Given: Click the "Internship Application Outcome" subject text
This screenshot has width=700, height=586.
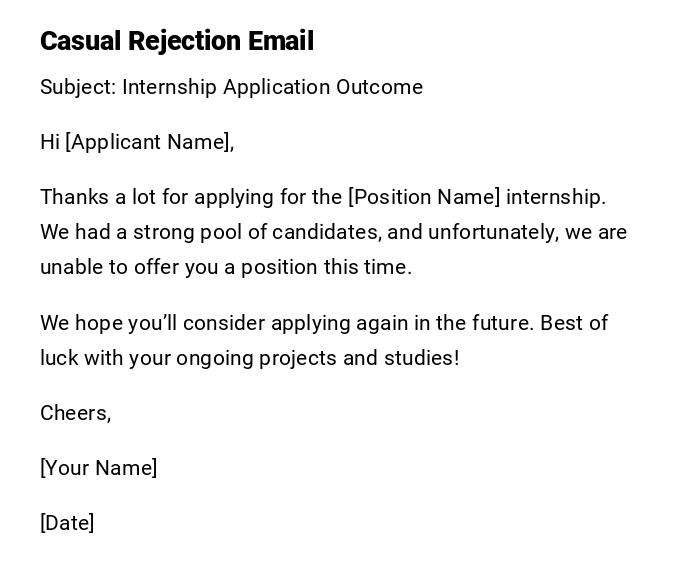Looking at the screenshot, I should 272,87.
